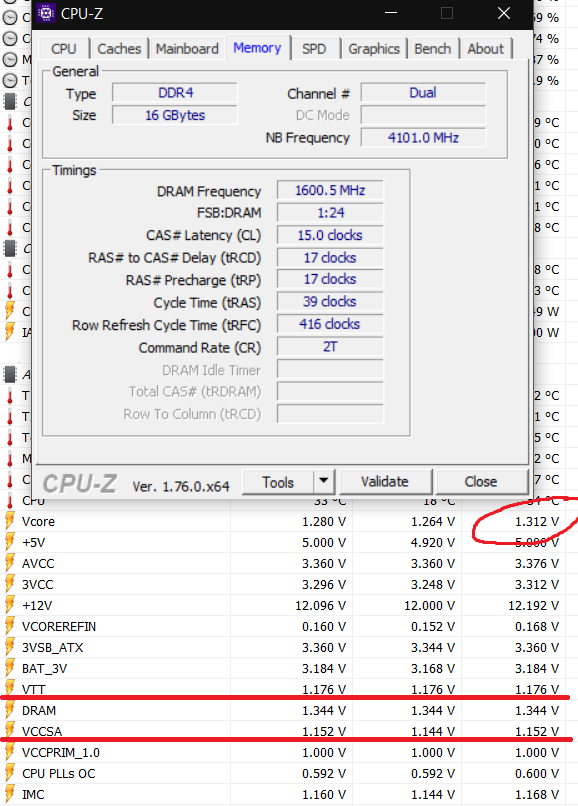This screenshot has width=578, height=806.
Task: Click the Vcore lightning icon in sensor list
Action: pyautogui.click(x=10, y=521)
